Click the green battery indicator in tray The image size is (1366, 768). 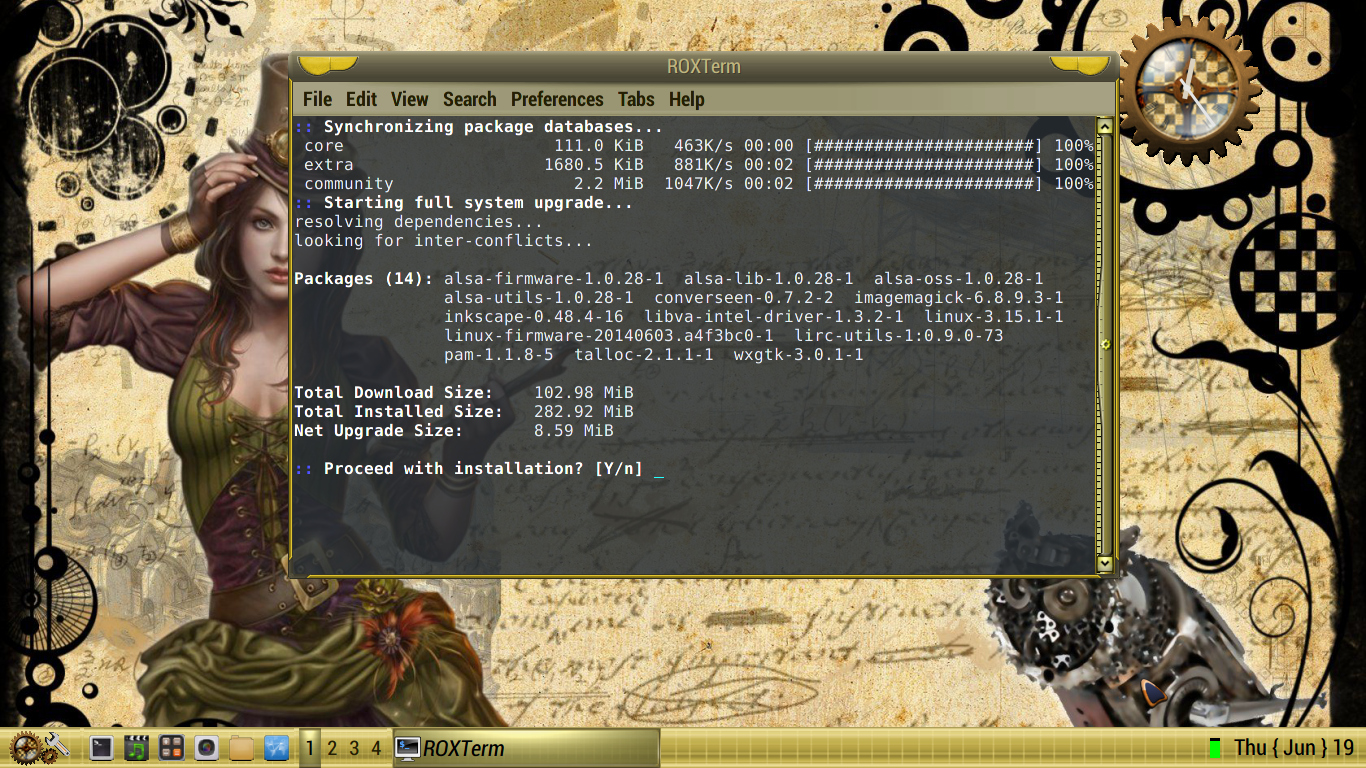tap(1215, 748)
